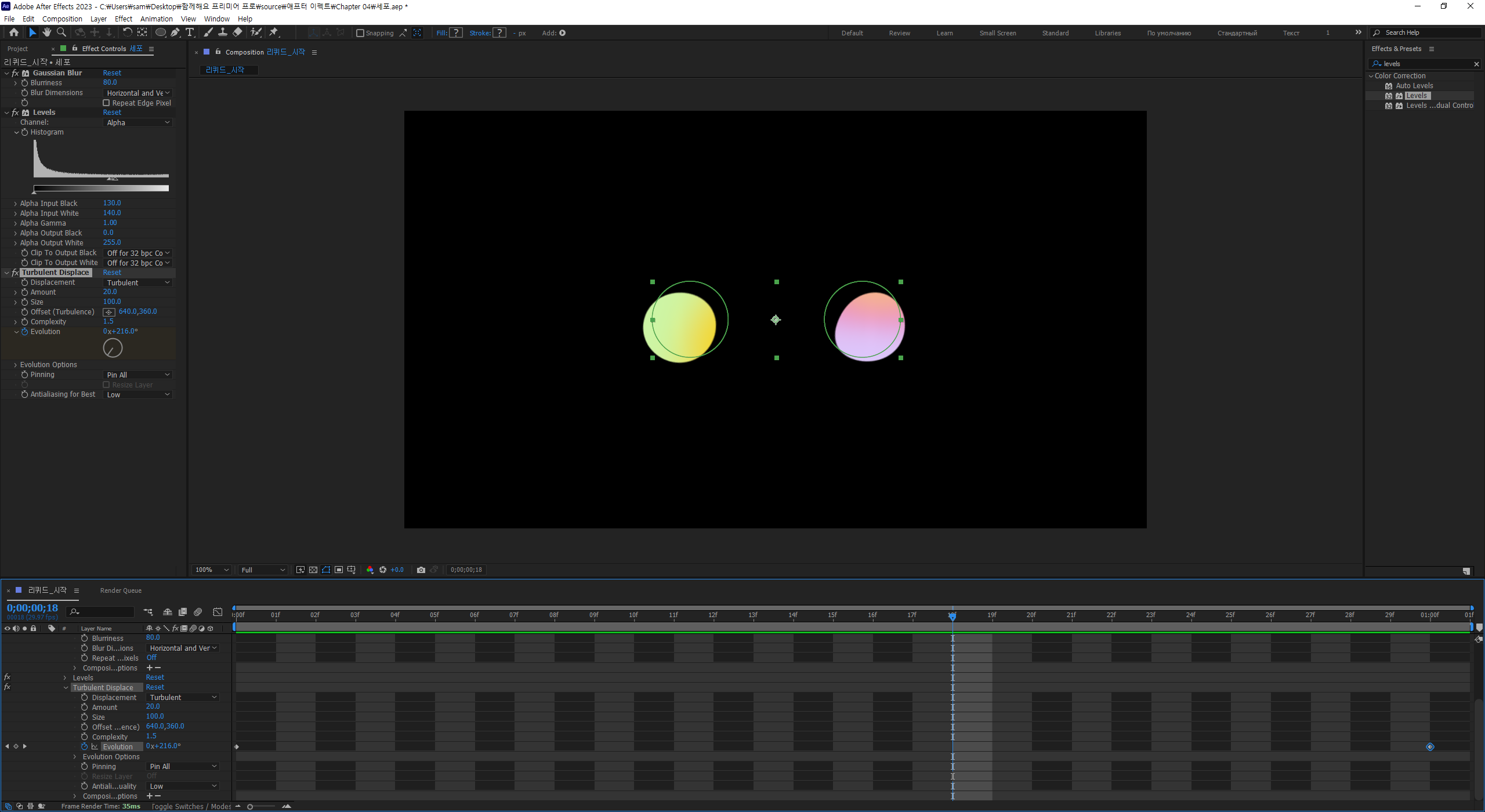This screenshot has width=1485, height=812.
Task: Open the Animation menu
Action: click(156, 19)
